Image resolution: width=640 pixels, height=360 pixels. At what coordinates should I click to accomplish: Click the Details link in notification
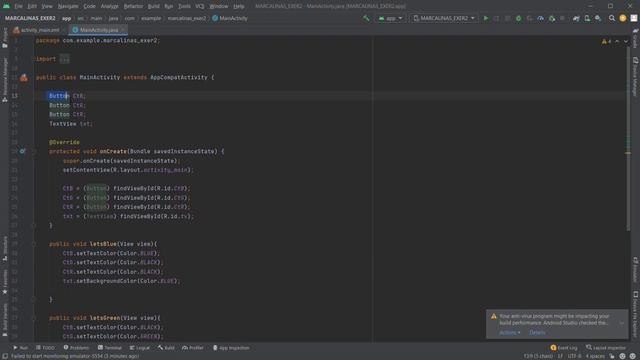tap(537, 333)
